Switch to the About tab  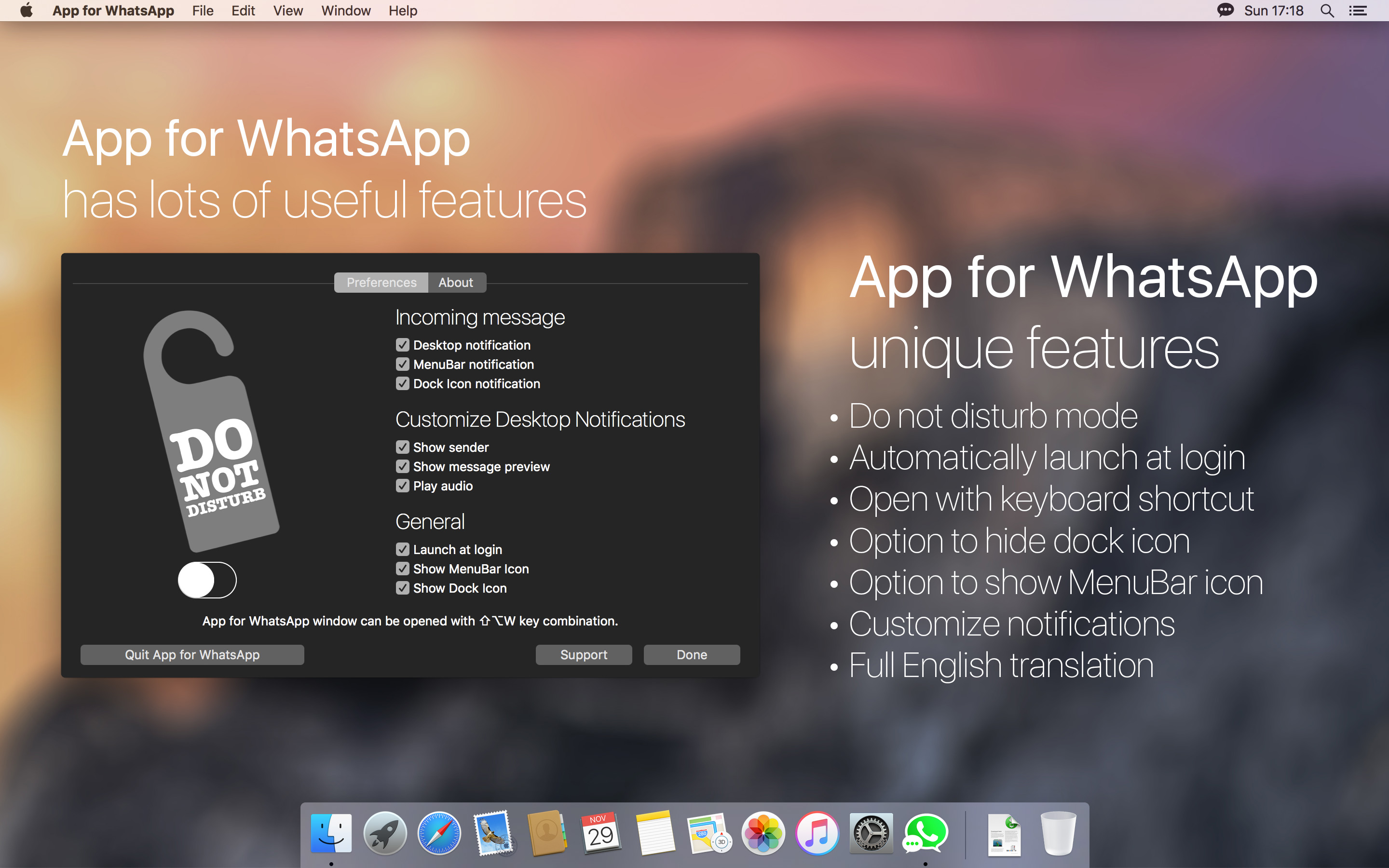(x=456, y=283)
